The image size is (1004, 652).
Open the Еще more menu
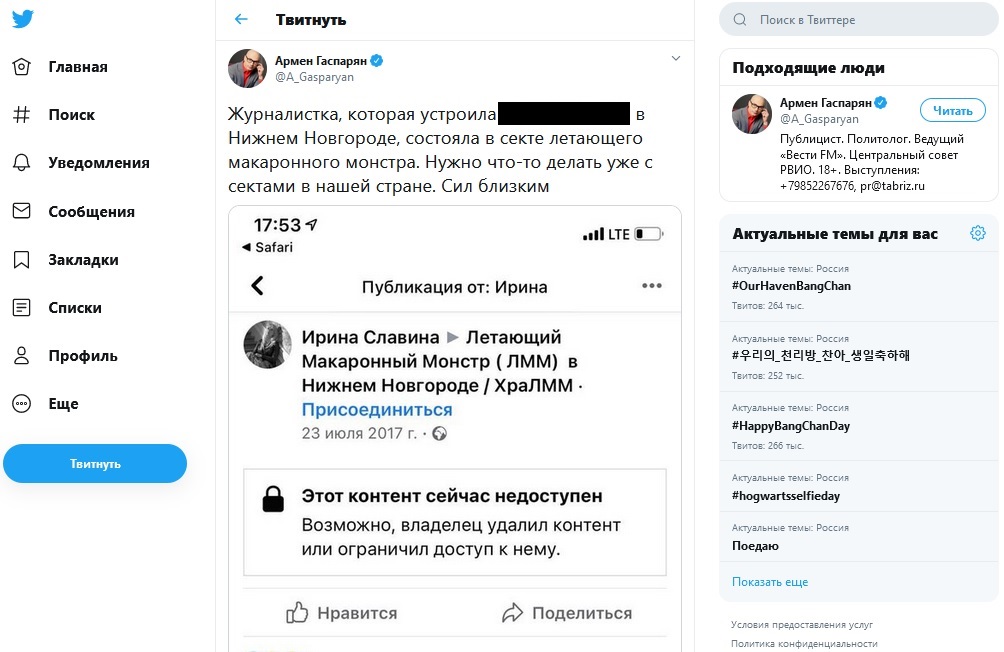(21, 404)
